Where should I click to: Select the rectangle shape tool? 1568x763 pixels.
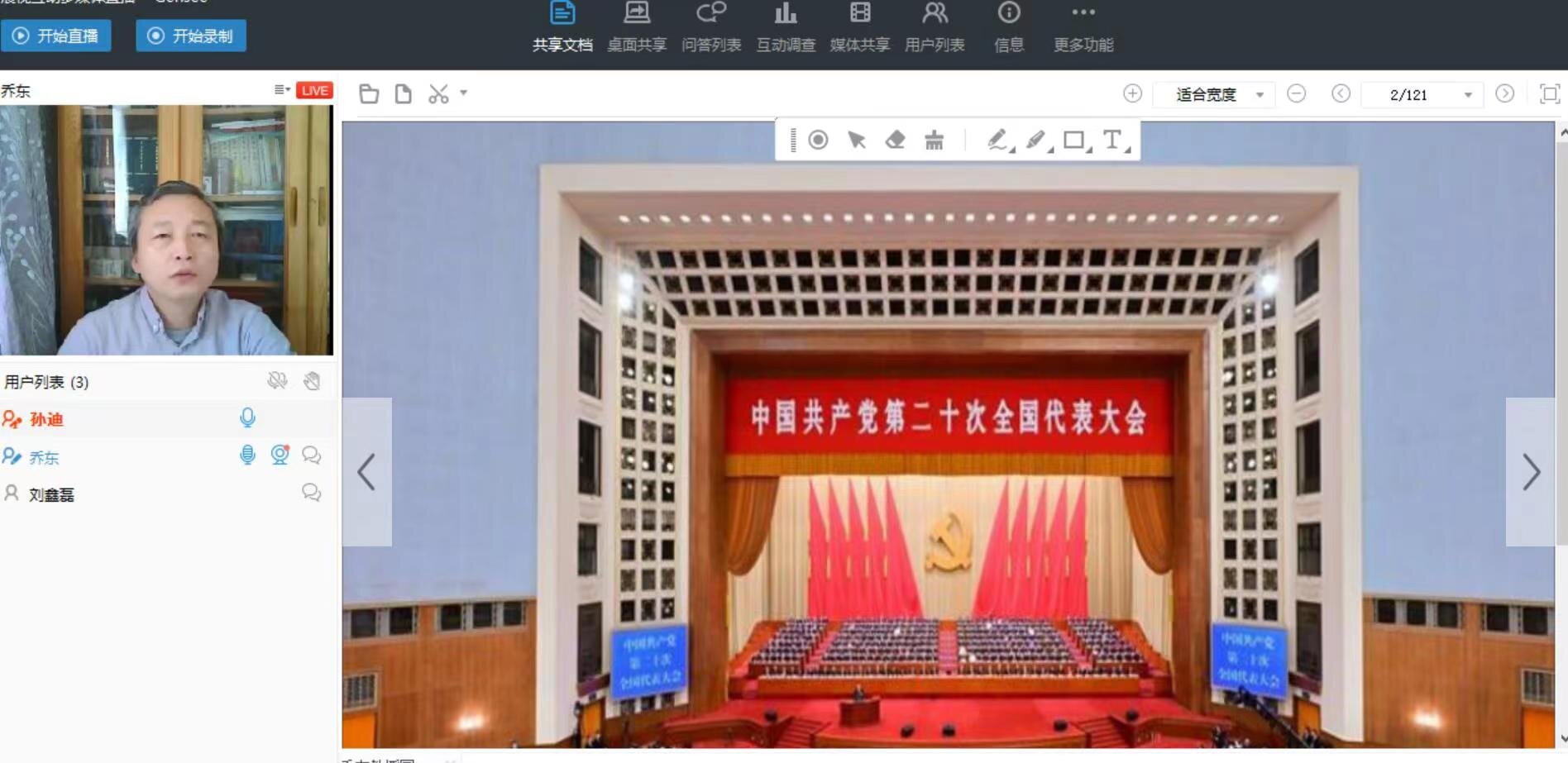click(1076, 140)
